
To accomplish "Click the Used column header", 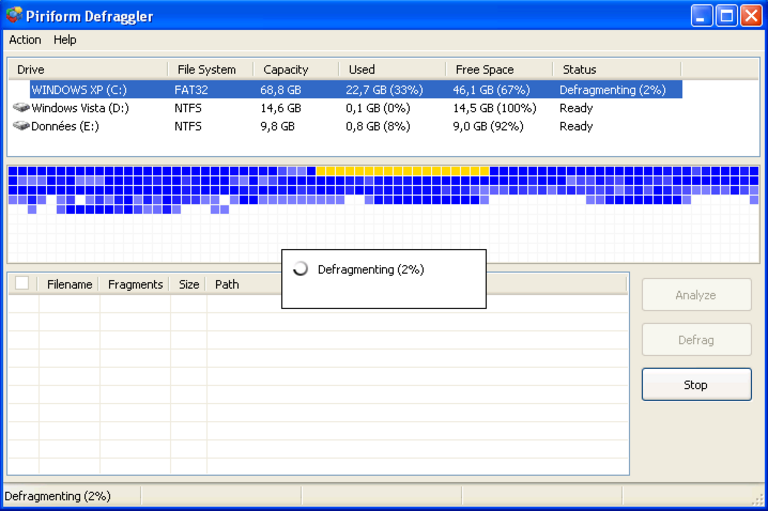I will (x=392, y=70).
